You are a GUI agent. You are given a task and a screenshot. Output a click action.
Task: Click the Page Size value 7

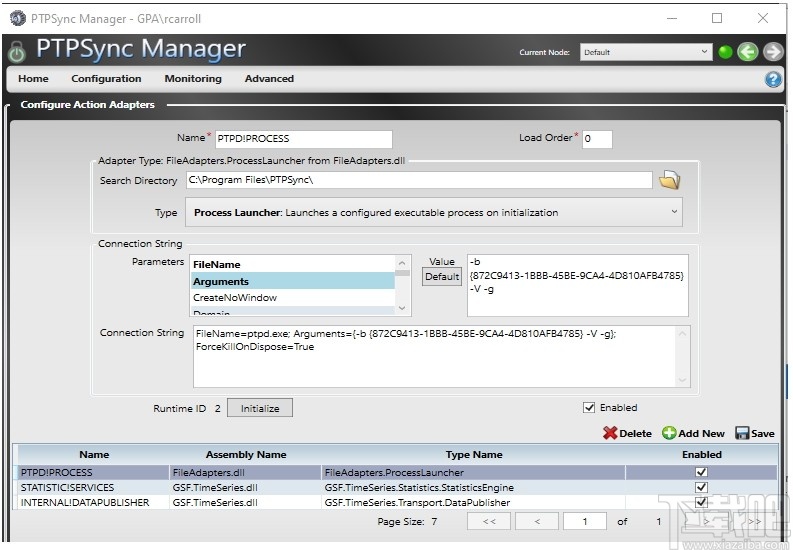click(x=434, y=521)
